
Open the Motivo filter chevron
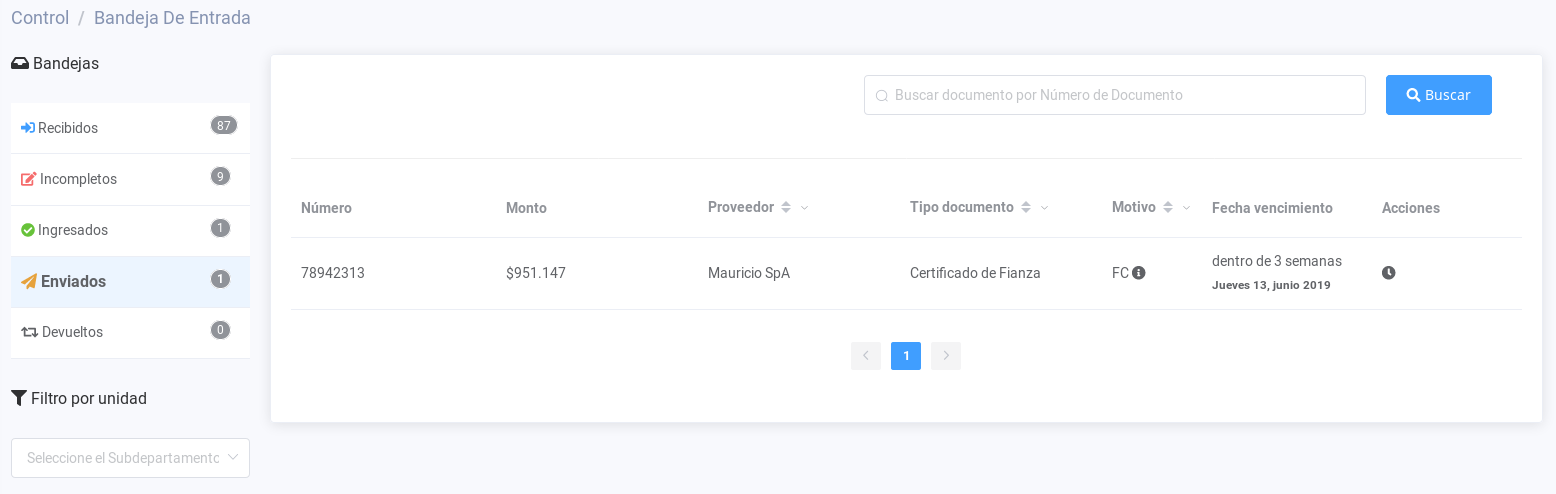point(1186,208)
